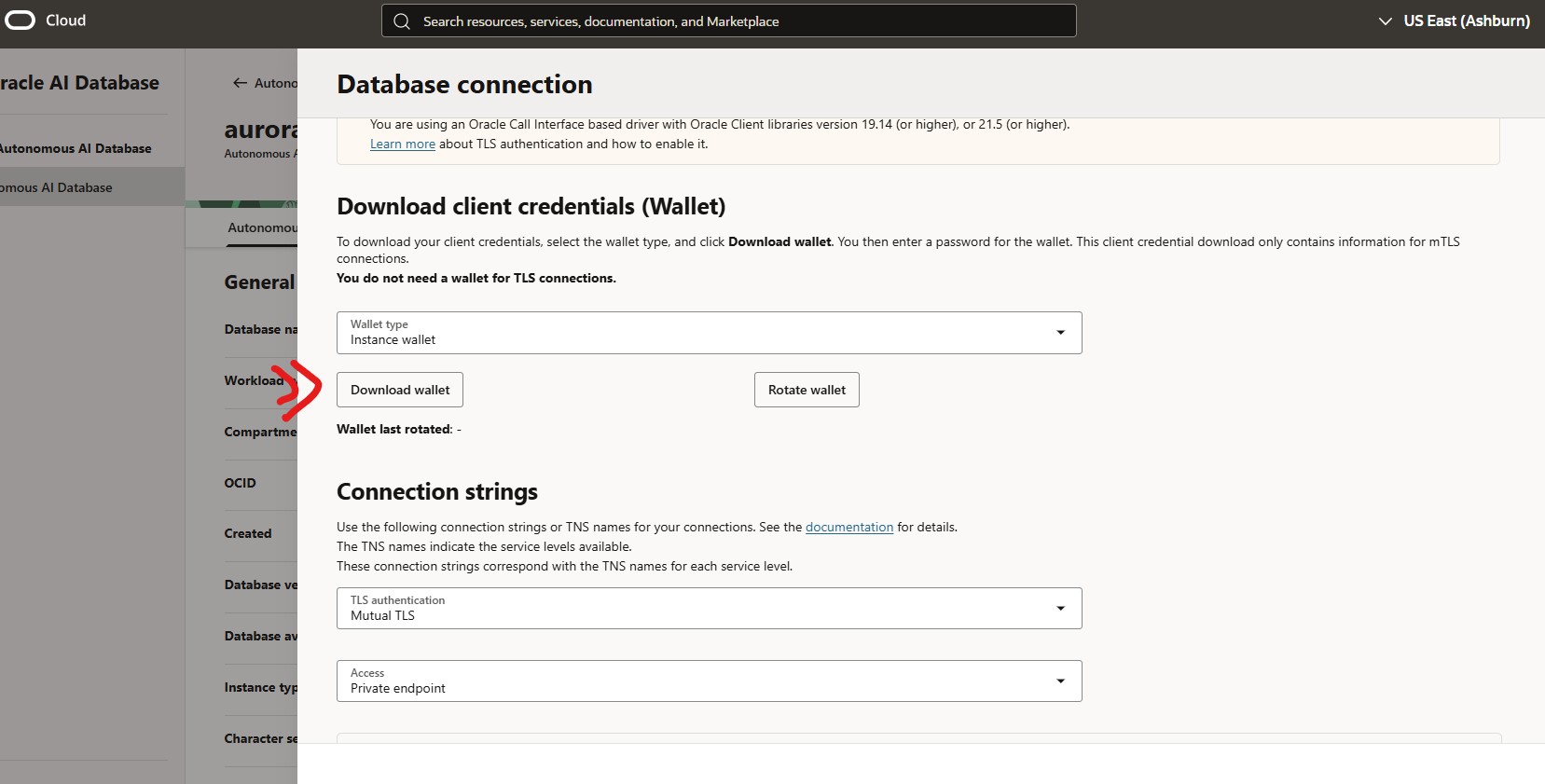Click the Download wallet button
Screen dimensions: 1545x784
400,390
